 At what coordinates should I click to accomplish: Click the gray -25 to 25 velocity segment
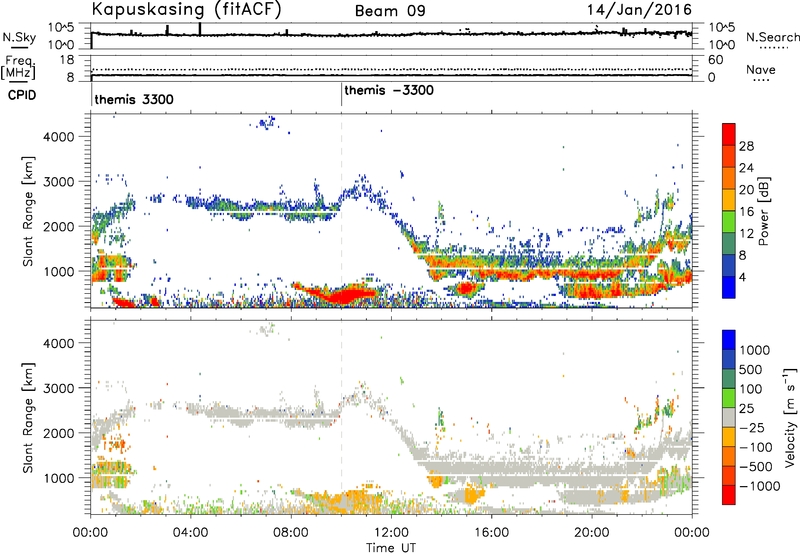point(729,417)
